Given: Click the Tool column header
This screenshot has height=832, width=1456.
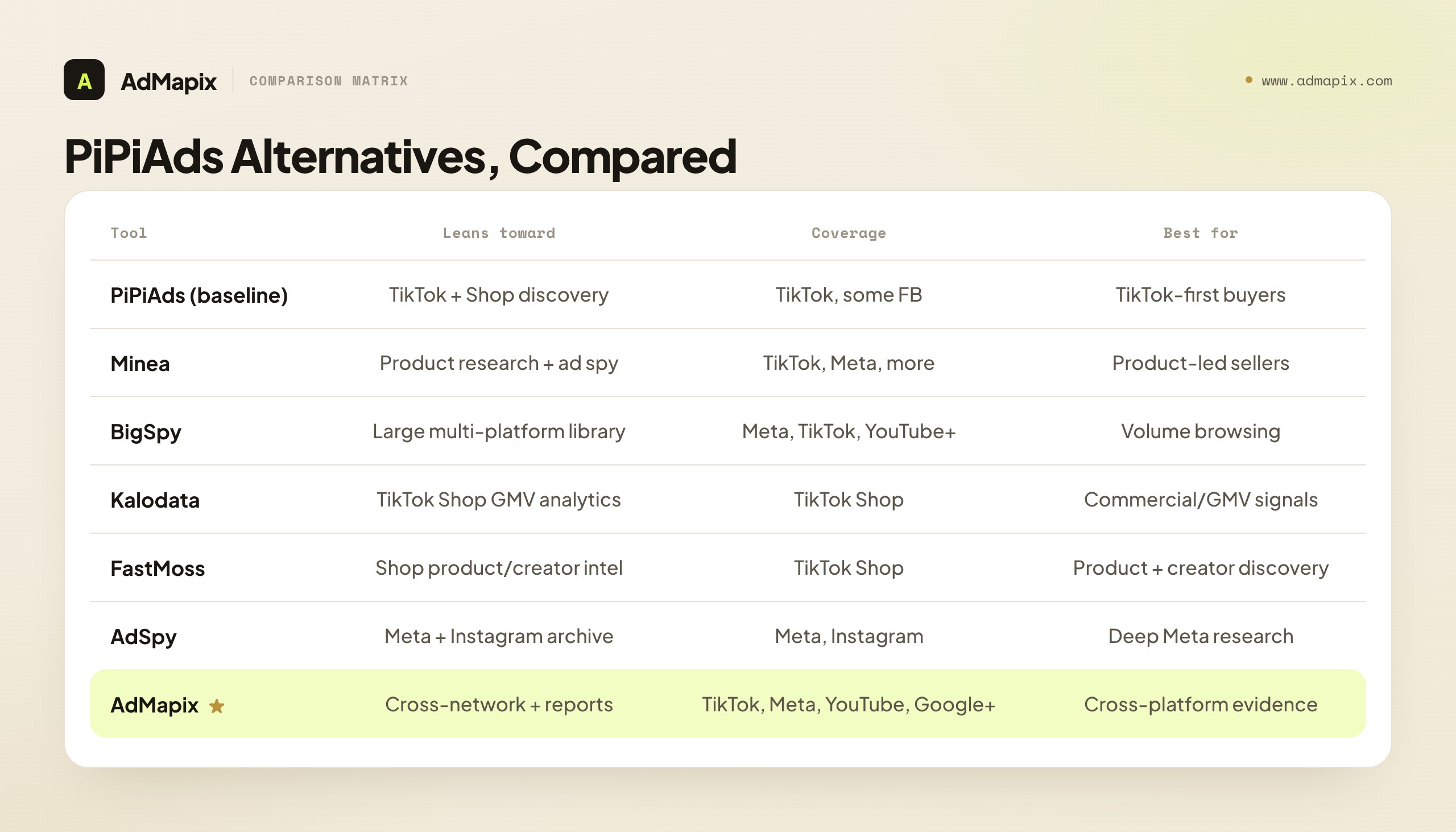Looking at the screenshot, I should [129, 233].
